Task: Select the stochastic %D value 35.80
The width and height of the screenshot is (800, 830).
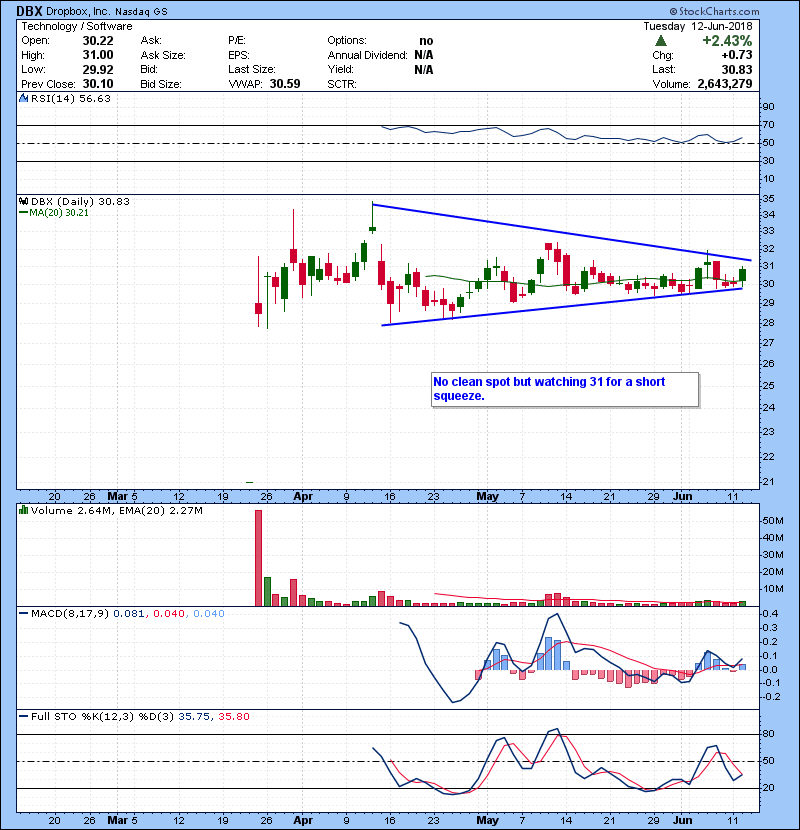Action: 233,716
